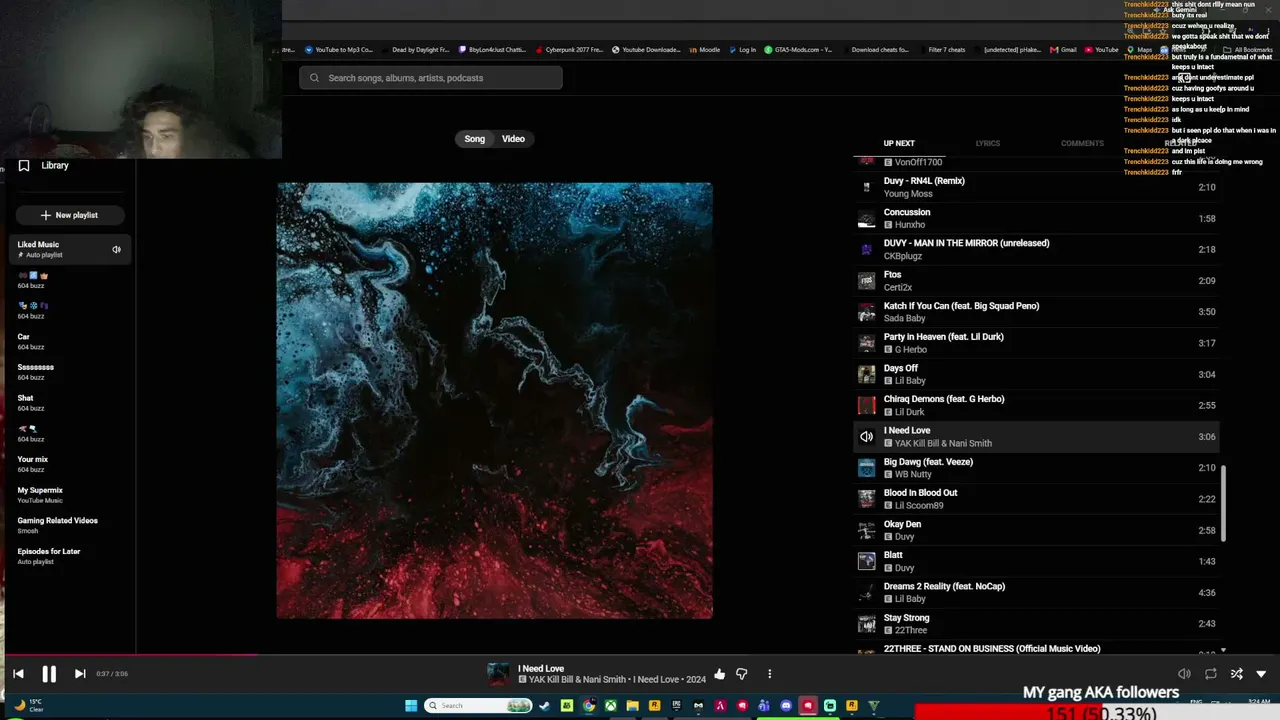Open the GTA5-Mods.com bookmark

pyautogui.click(x=798, y=50)
